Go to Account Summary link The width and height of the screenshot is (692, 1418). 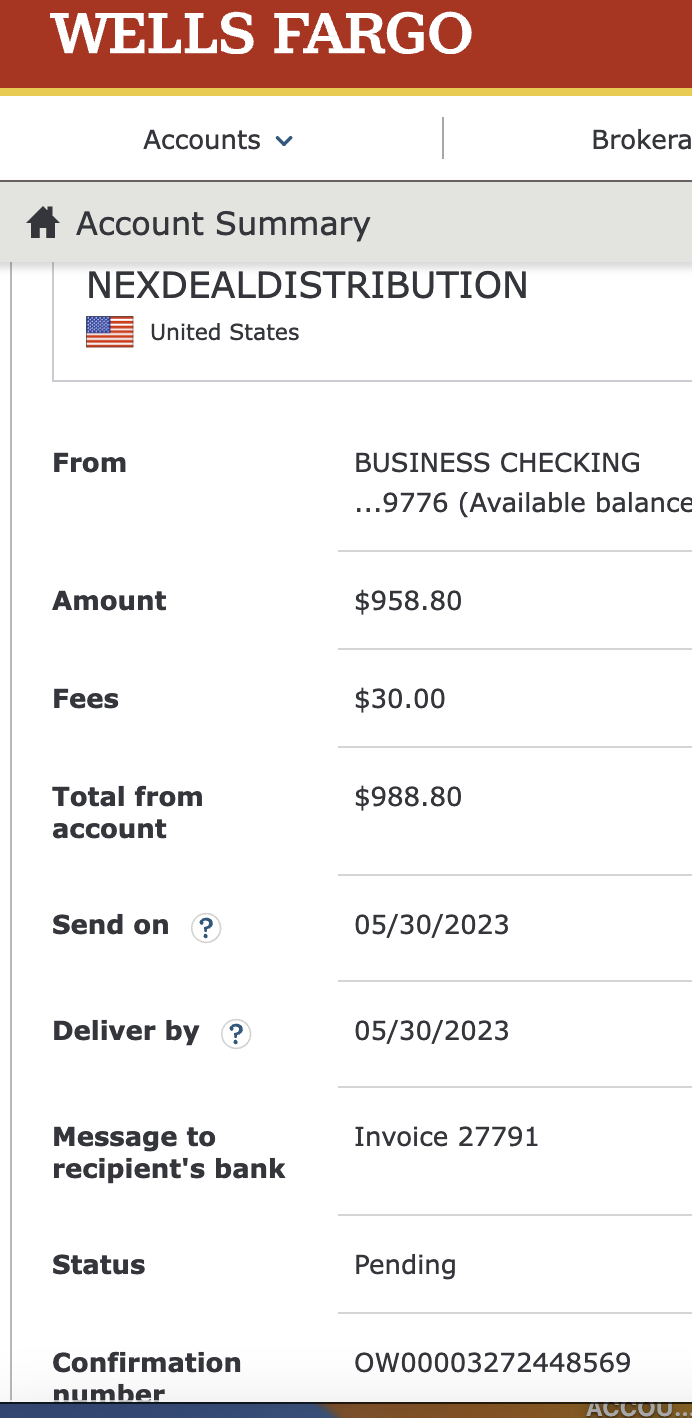223,223
